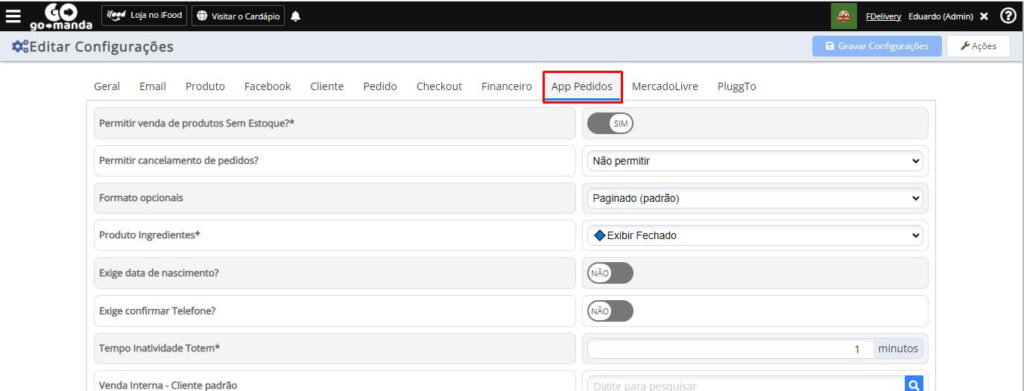Open the hamburger main menu
The height and width of the screenshot is (391, 1024).
click(x=13, y=16)
